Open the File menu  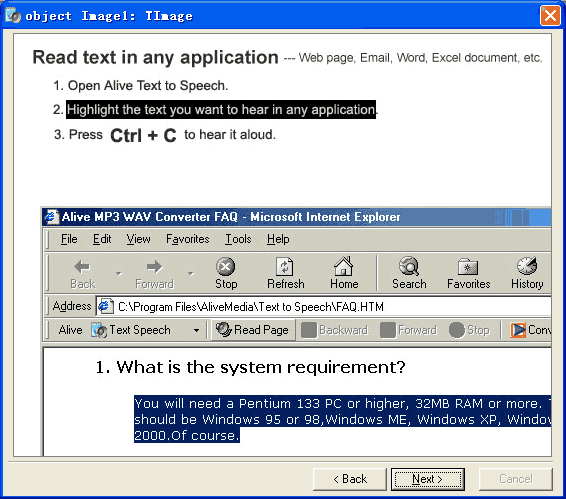click(x=69, y=239)
